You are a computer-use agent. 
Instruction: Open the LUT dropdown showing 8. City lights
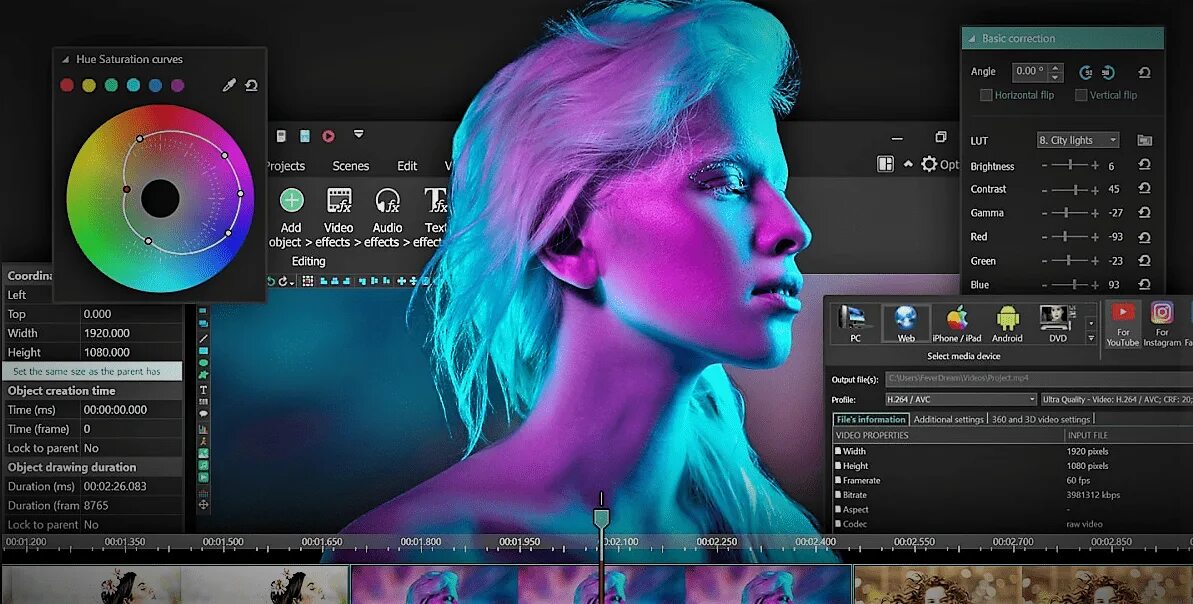point(1077,140)
